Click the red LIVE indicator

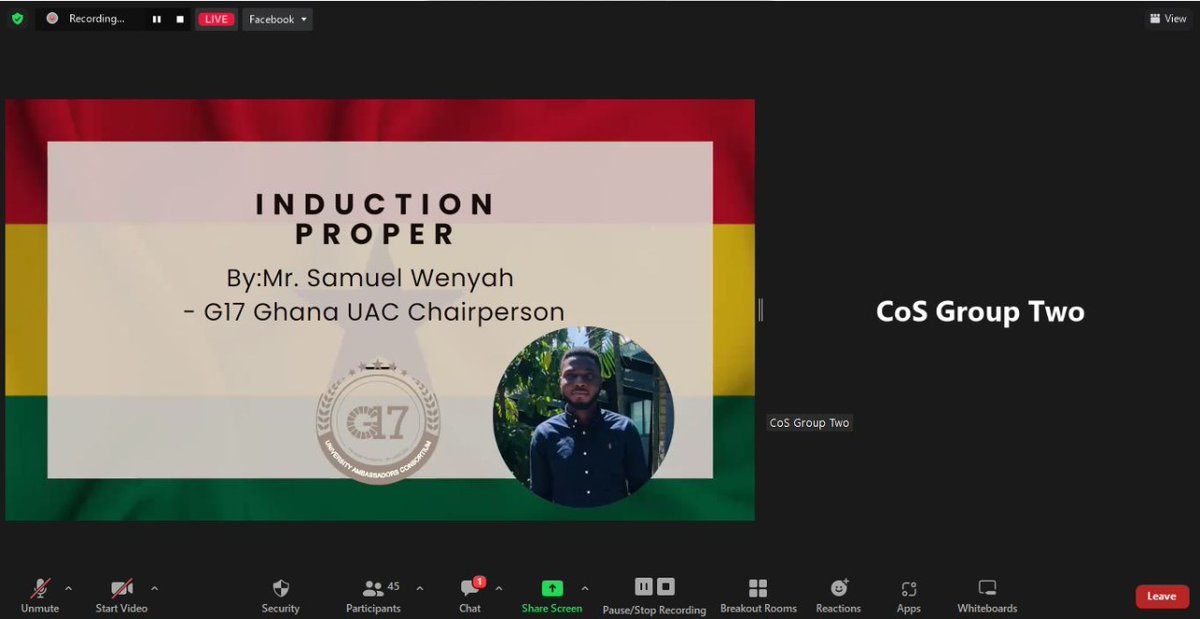(x=216, y=19)
